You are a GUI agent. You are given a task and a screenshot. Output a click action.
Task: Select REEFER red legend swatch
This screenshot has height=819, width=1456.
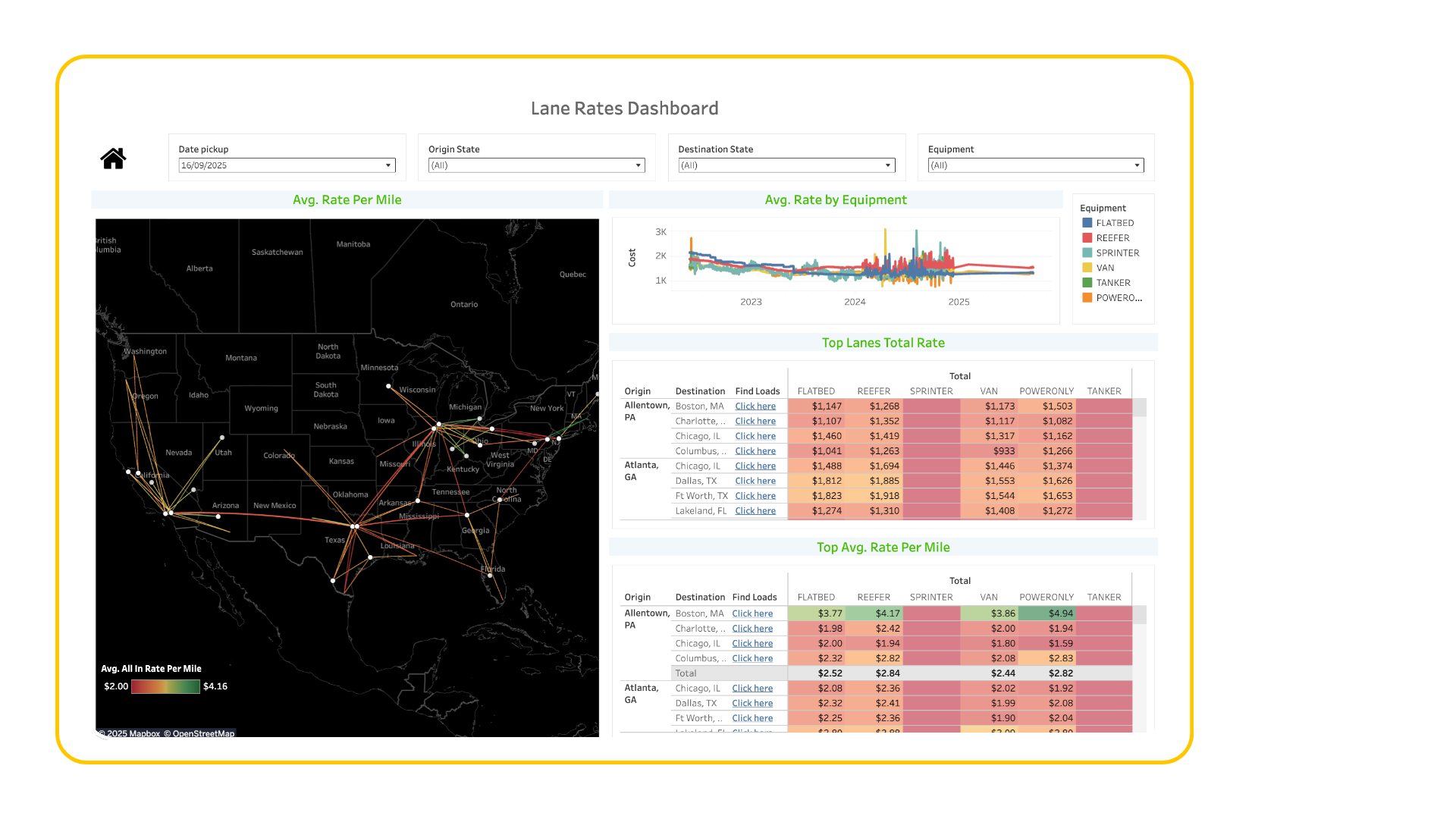(x=1087, y=238)
